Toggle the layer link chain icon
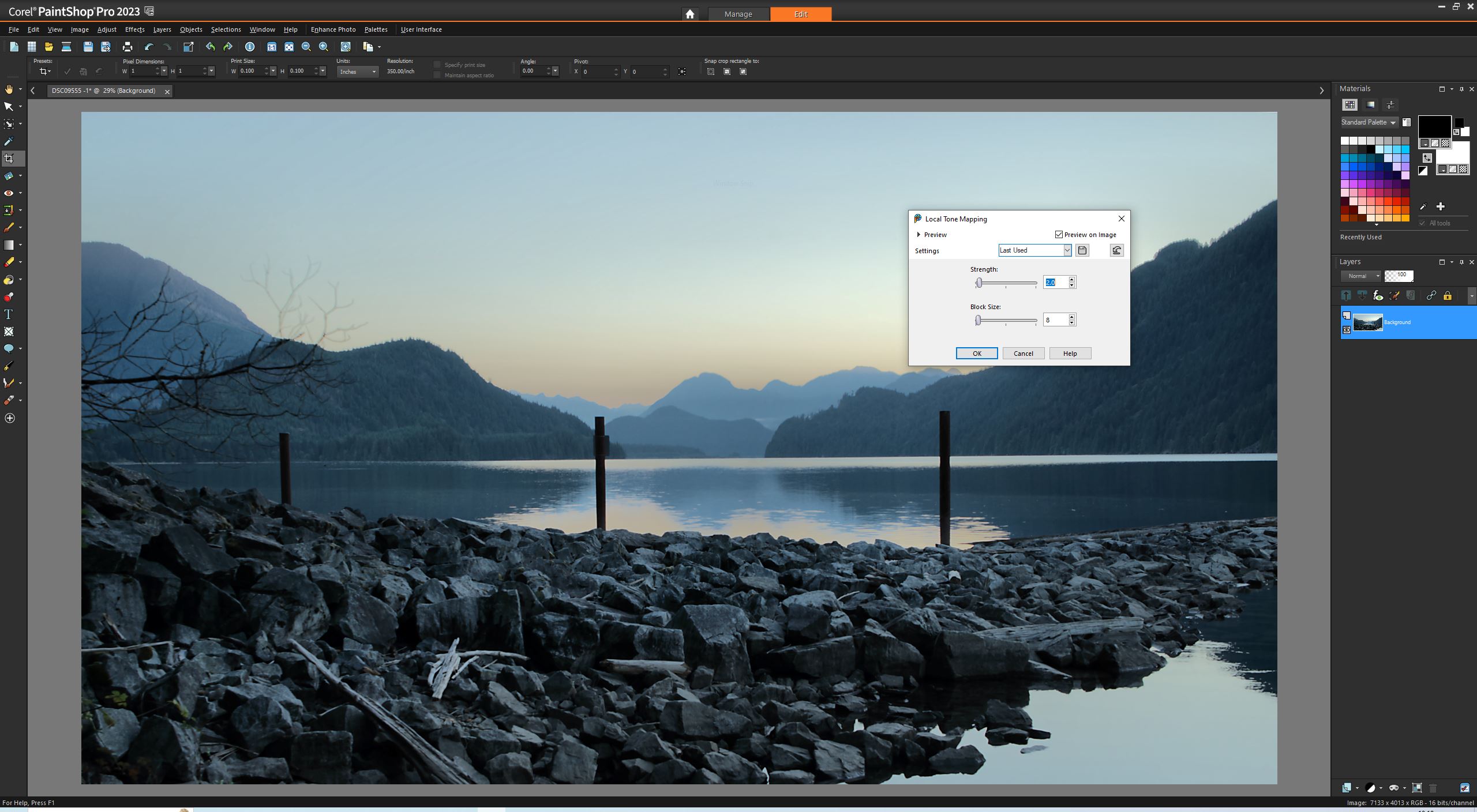This screenshot has width=1477, height=812. point(1431,296)
